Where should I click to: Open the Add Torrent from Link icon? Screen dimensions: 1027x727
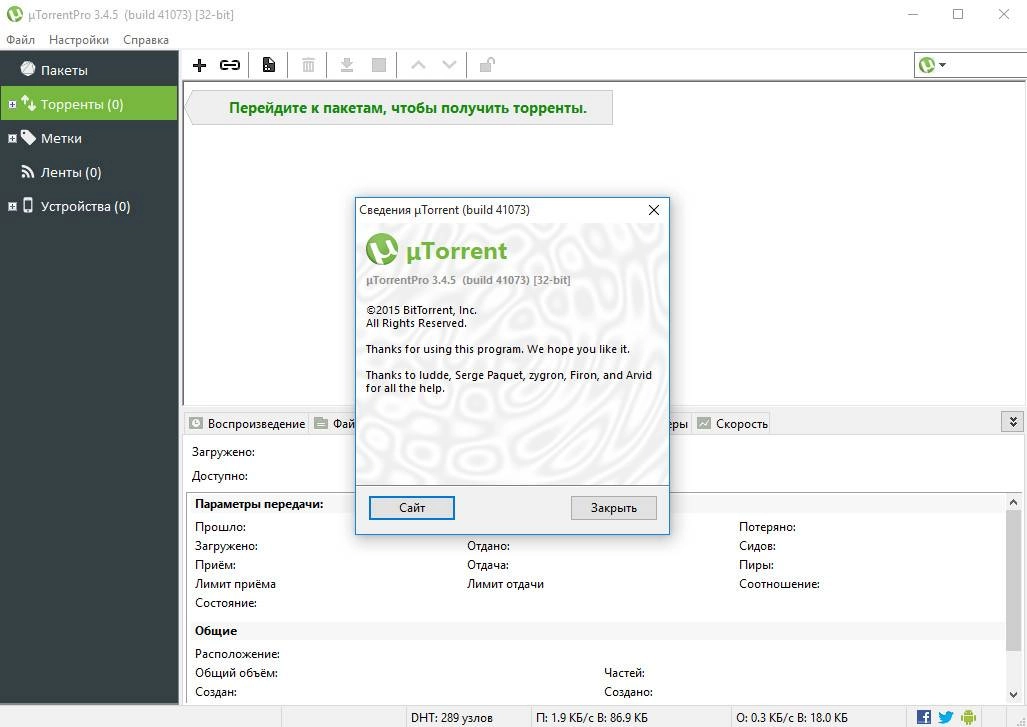230,64
